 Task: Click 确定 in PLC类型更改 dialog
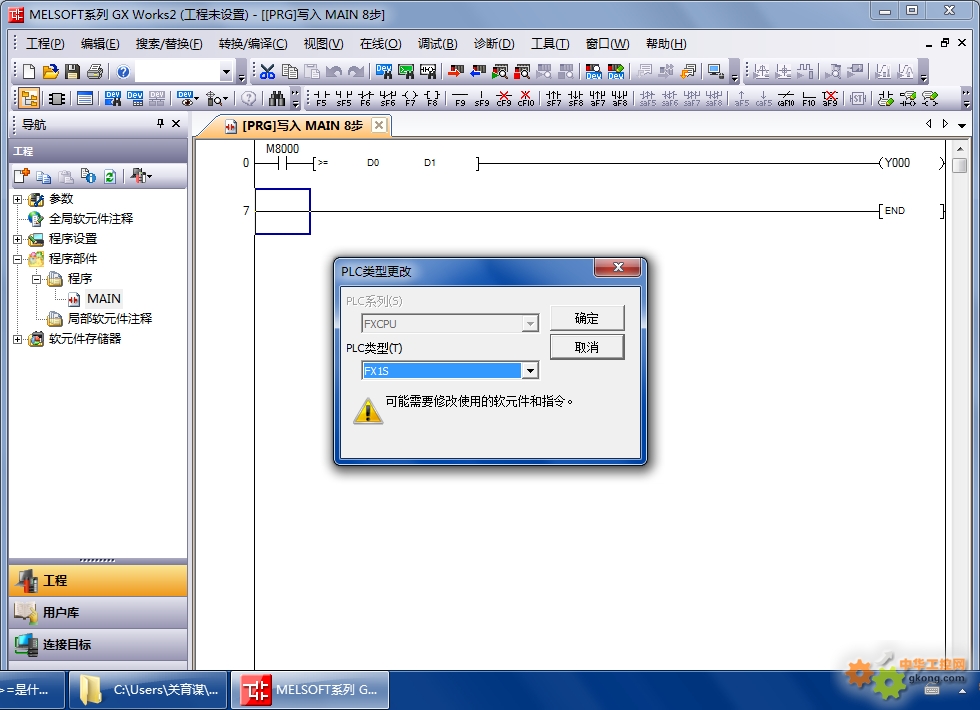click(587, 318)
